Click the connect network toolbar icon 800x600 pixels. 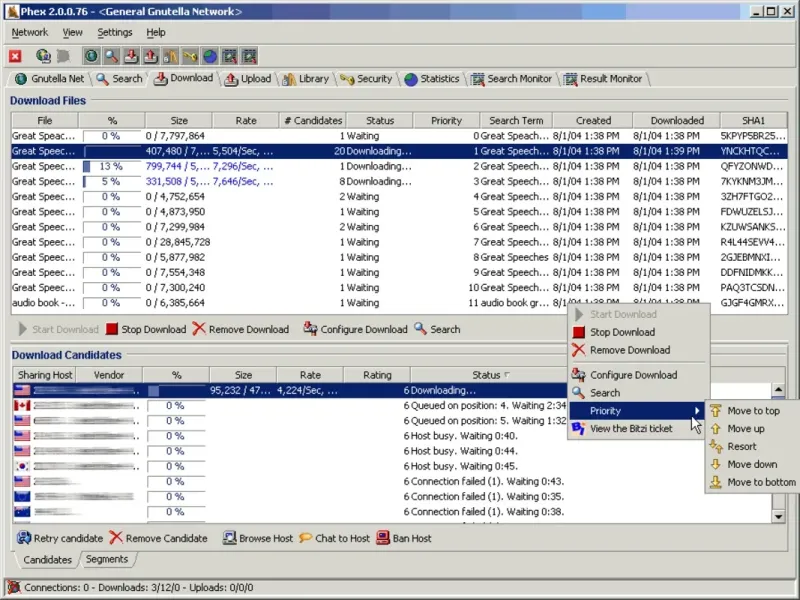point(44,56)
